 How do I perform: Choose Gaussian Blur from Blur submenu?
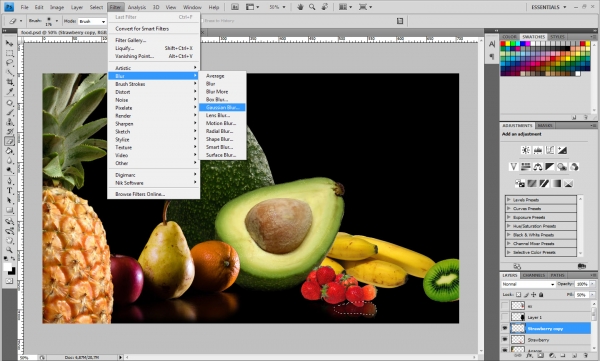pyautogui.click(x=222, y=108)
